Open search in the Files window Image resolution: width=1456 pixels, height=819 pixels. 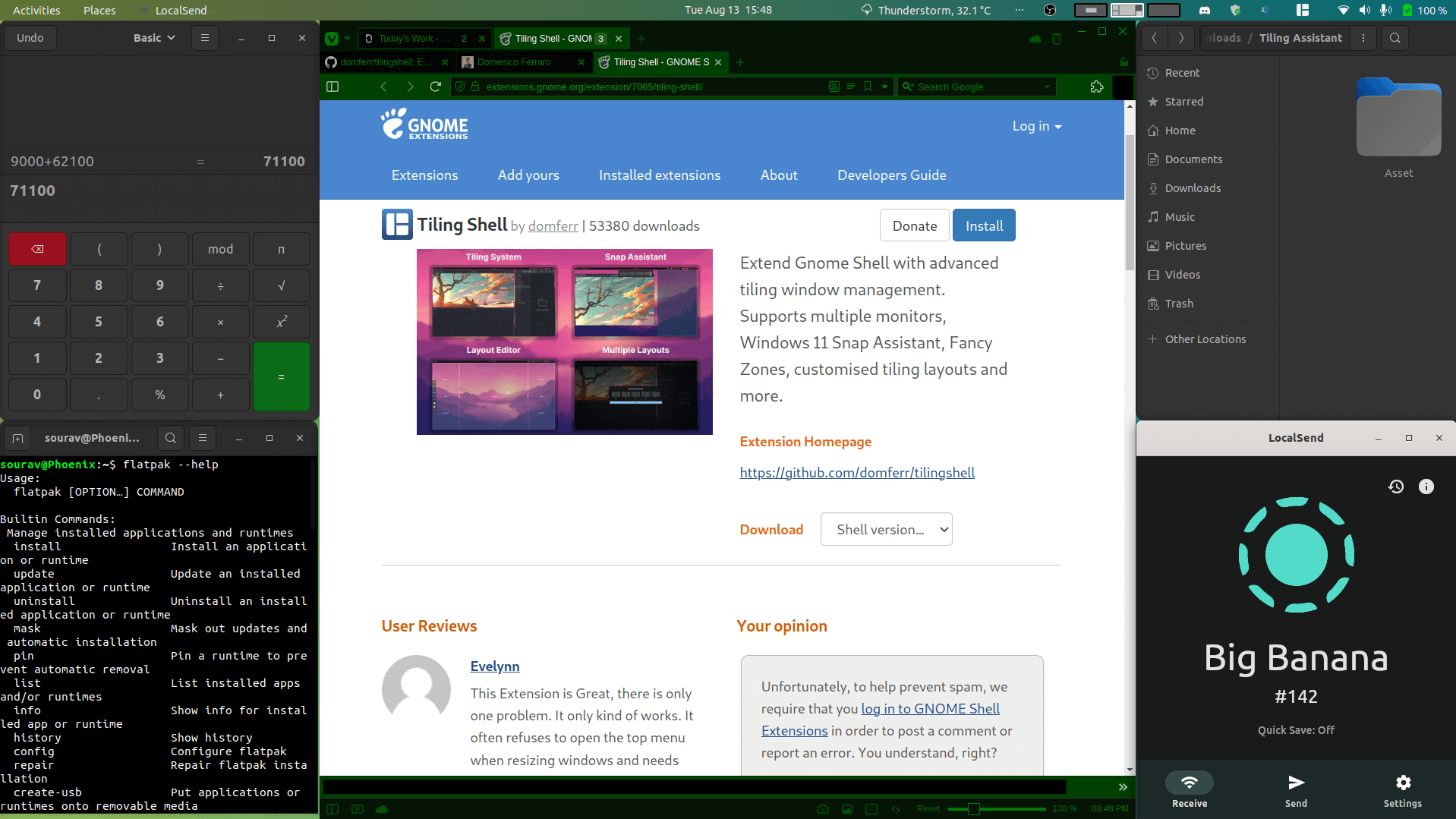point(1395,37)
